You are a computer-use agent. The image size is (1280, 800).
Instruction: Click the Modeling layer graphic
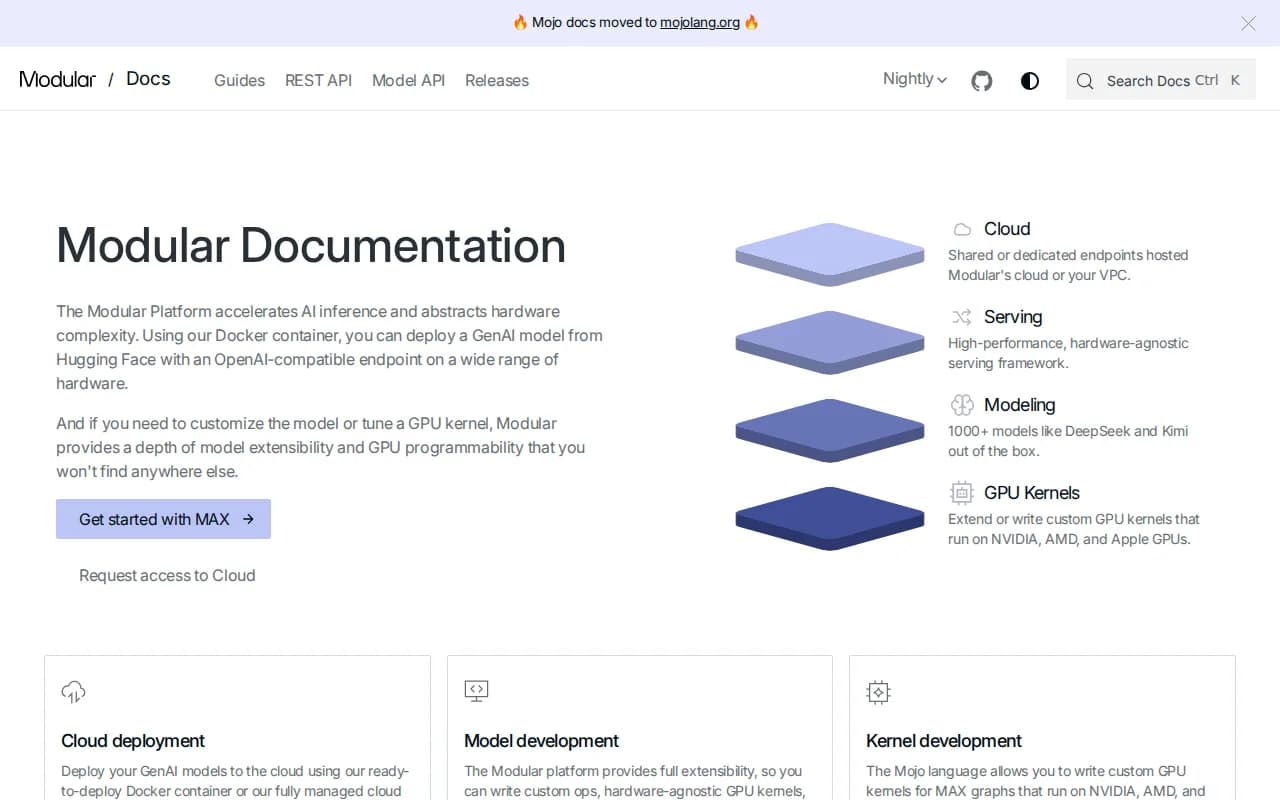coord(830,429)
